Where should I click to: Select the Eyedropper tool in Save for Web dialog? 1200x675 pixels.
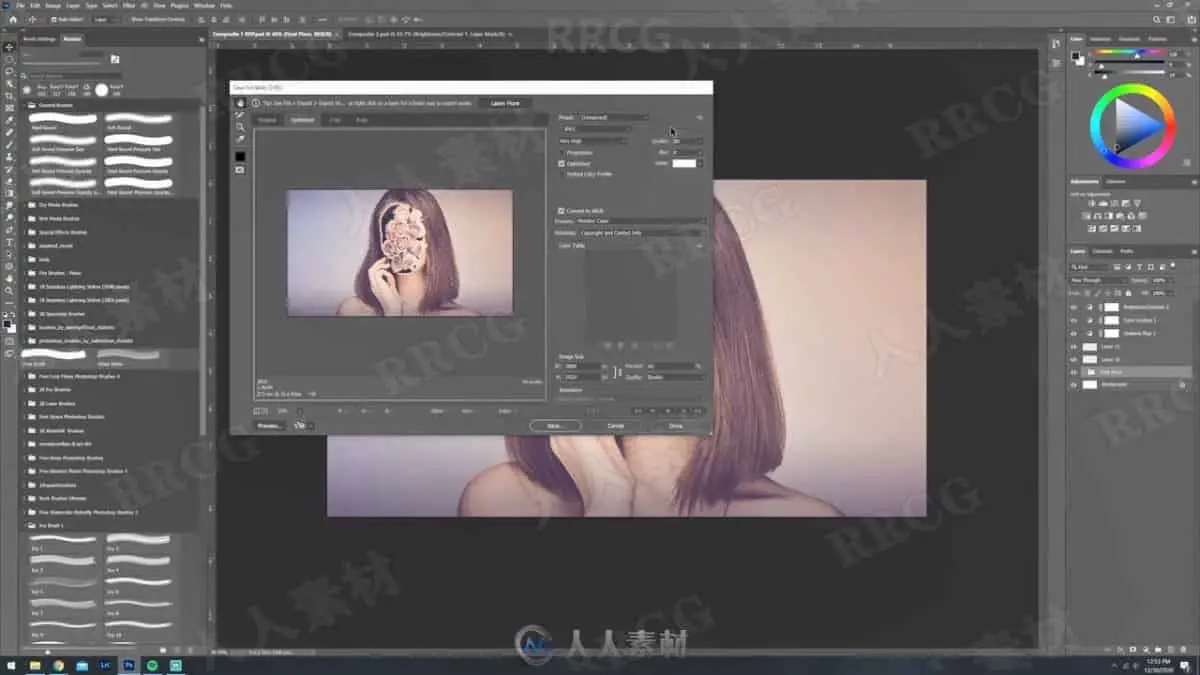[x=240, y=139]
